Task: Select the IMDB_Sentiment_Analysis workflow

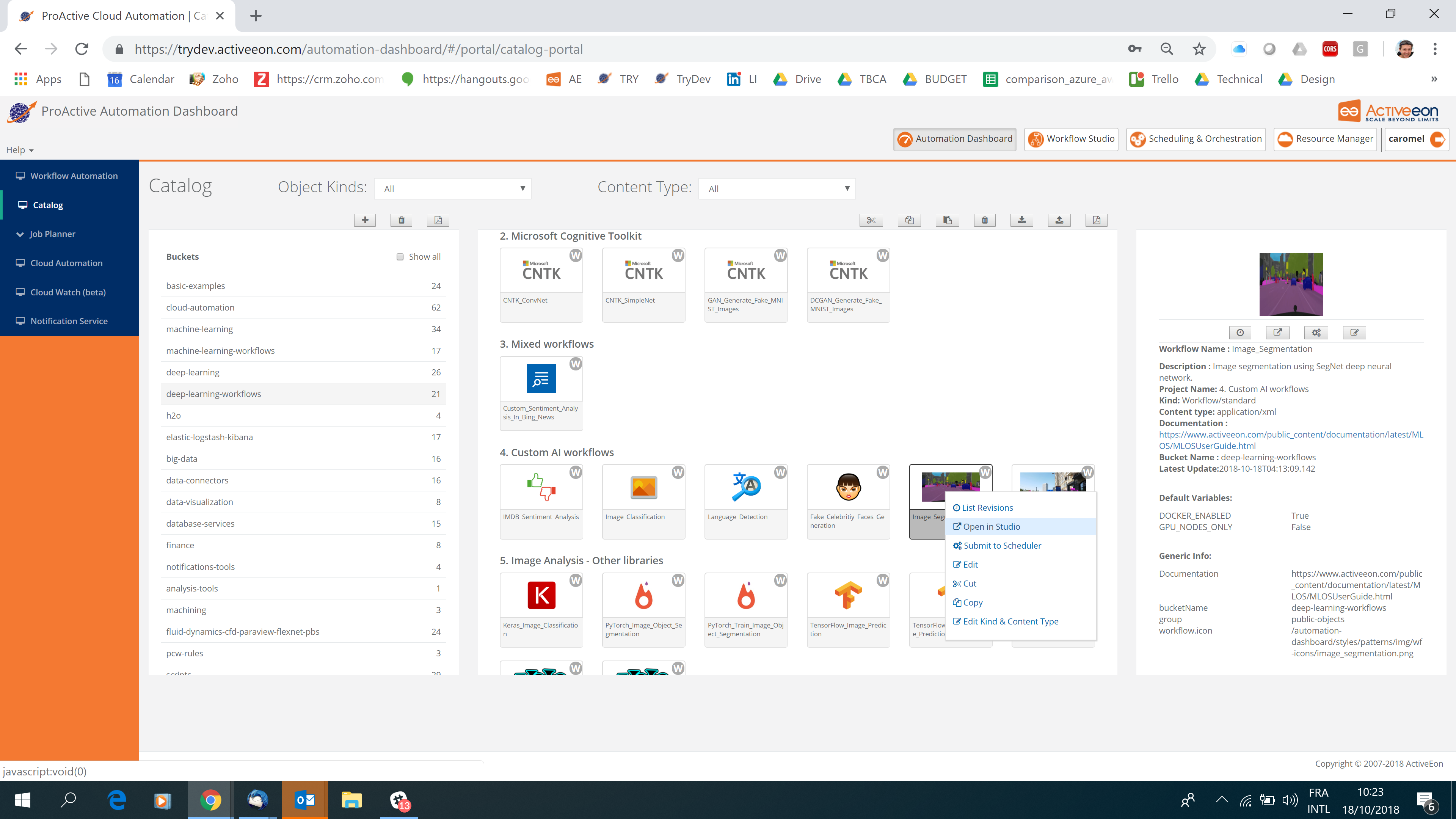Action: pyautogui.click(x=541, y=501)
